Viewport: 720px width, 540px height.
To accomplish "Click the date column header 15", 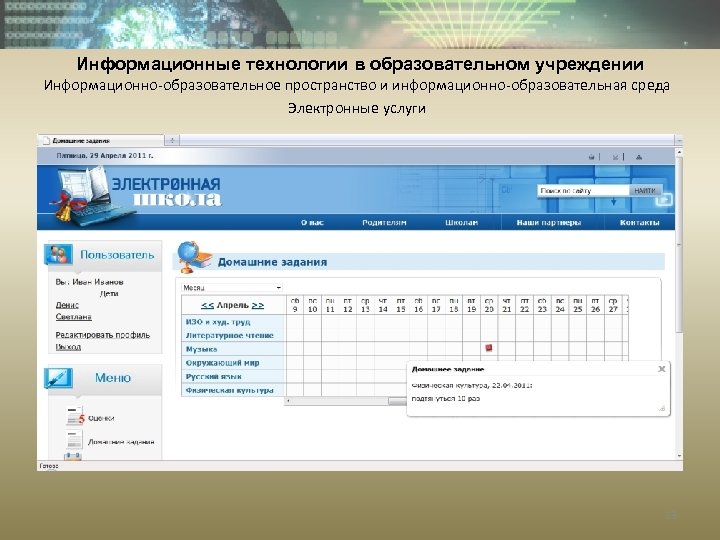I will 401,305.
